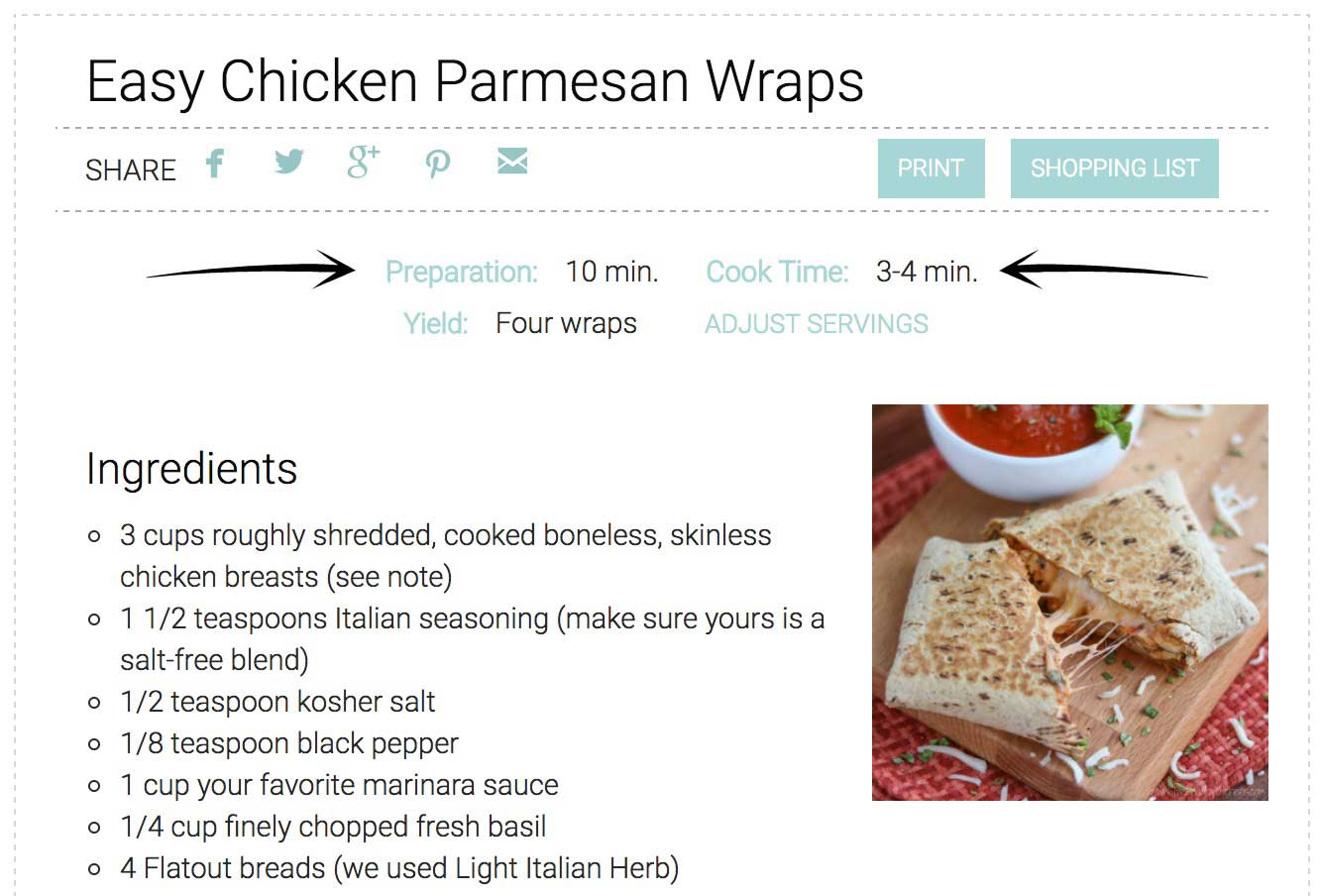Click the fresh basil ingredient line
This screenshot has height=896, width=1322.
tap(333, 827)
